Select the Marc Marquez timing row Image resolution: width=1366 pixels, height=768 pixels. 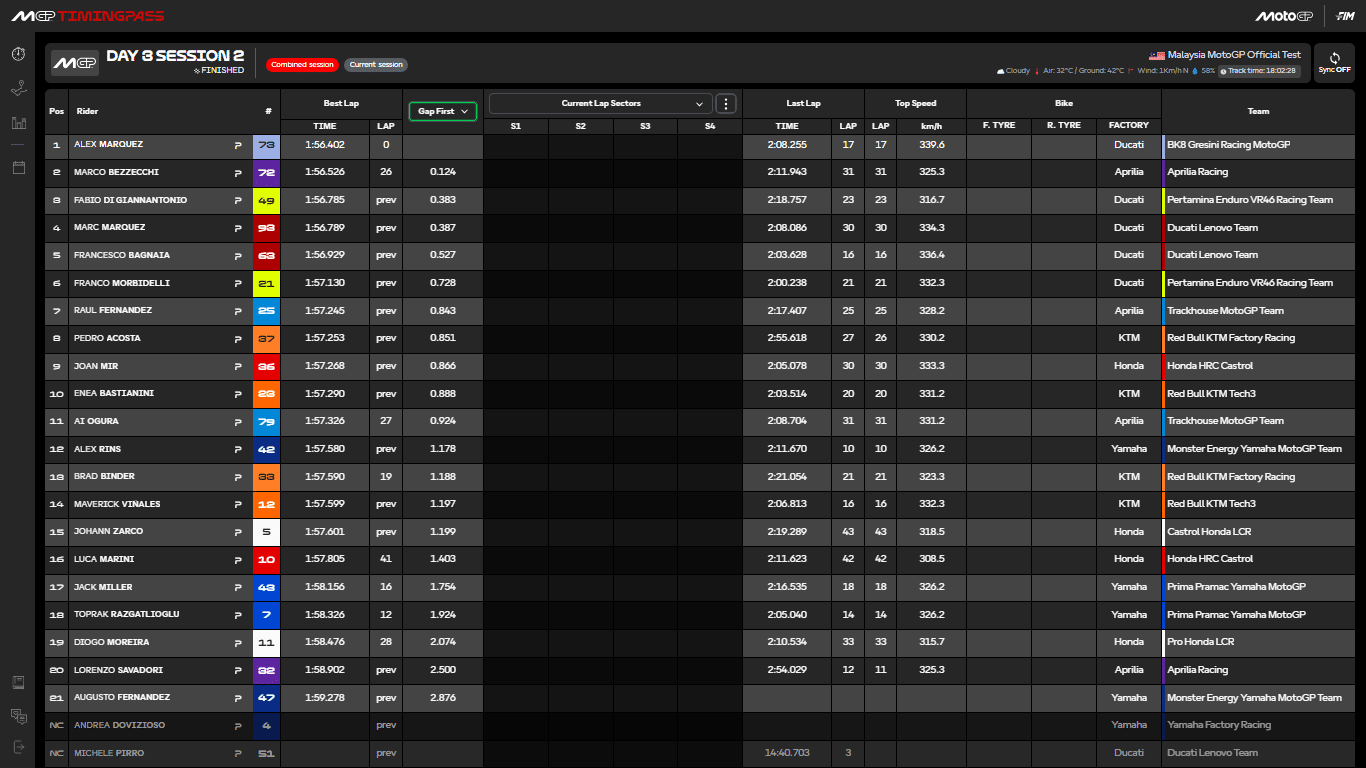(600, 227)
